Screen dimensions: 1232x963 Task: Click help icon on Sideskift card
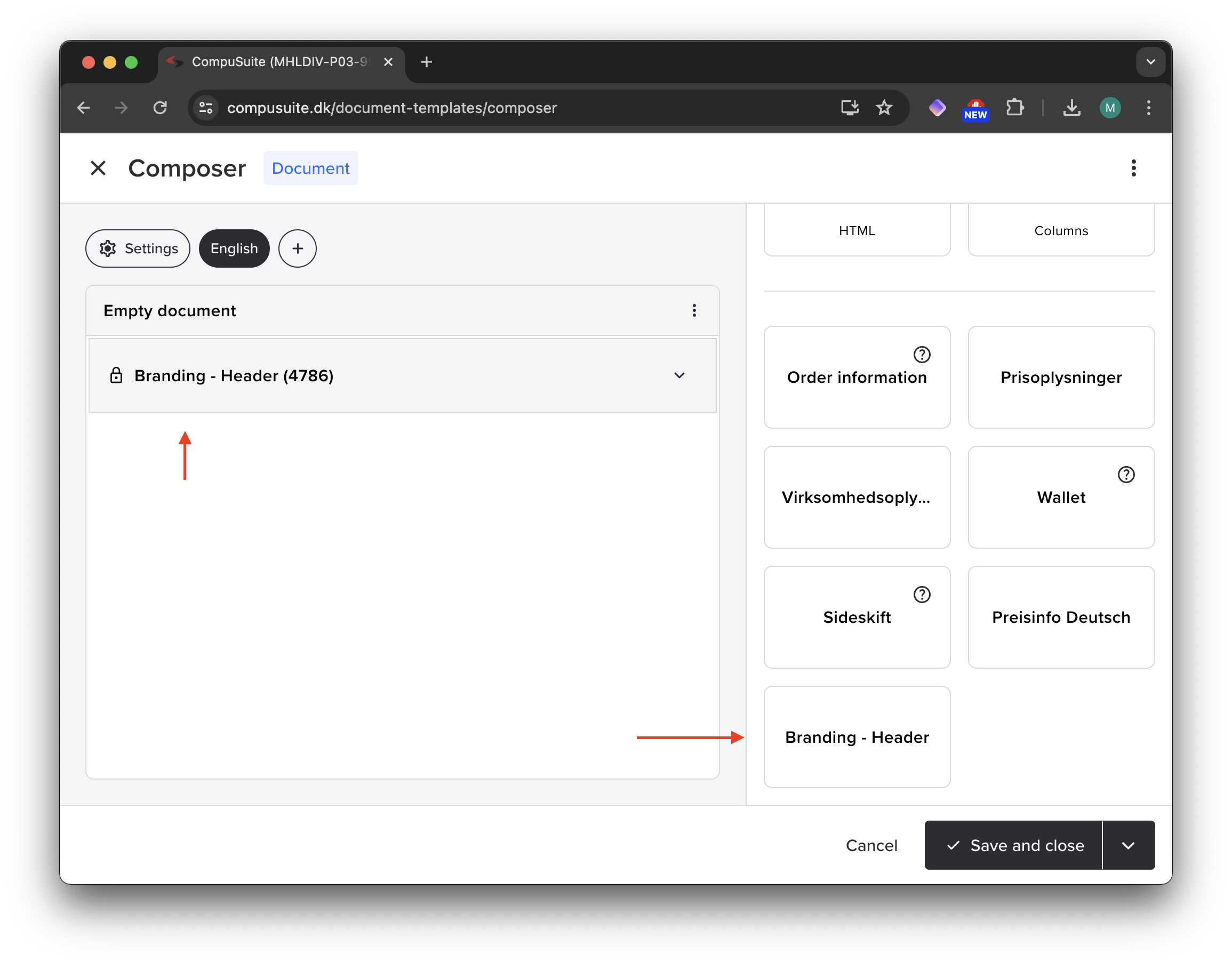tap(921, 594)
